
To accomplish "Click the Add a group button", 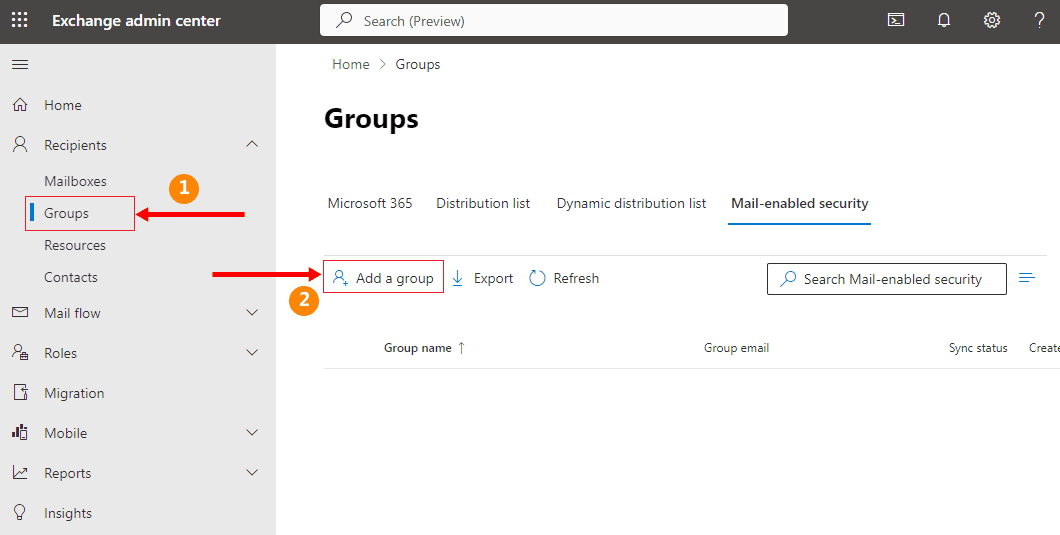I will tap(384, 278).
